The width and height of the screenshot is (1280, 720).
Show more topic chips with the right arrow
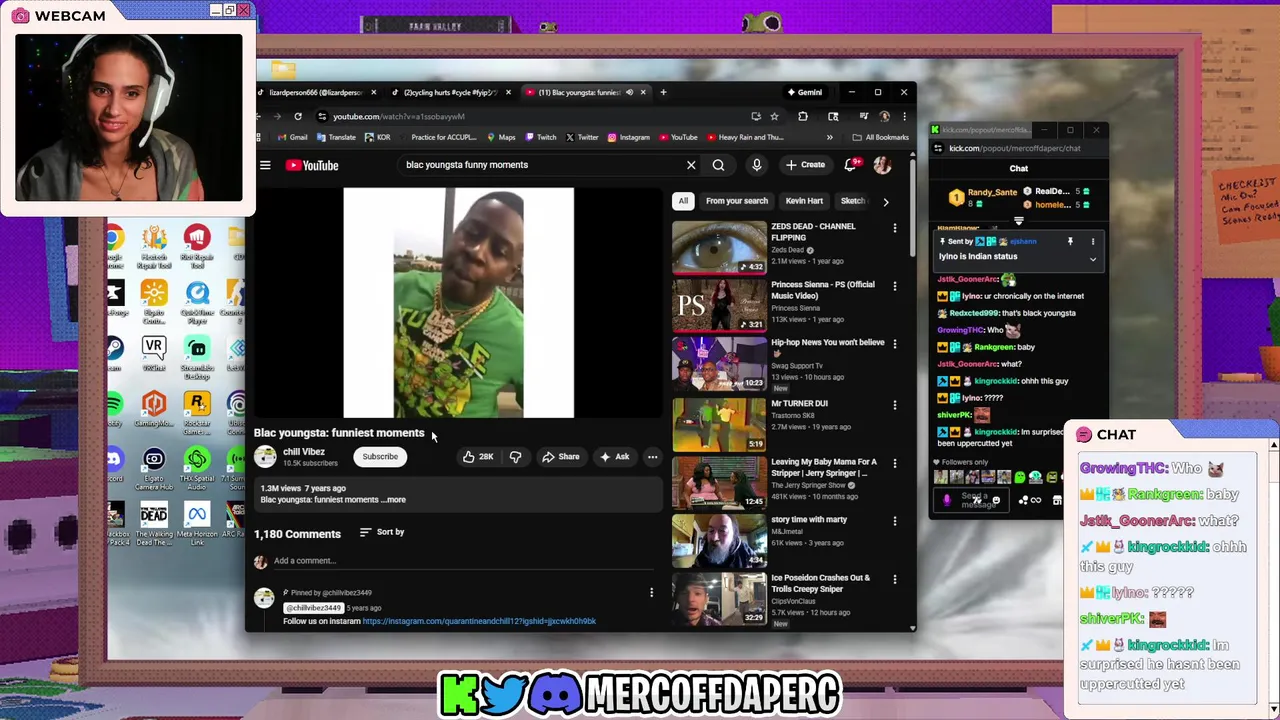click(x=885, y=201)
